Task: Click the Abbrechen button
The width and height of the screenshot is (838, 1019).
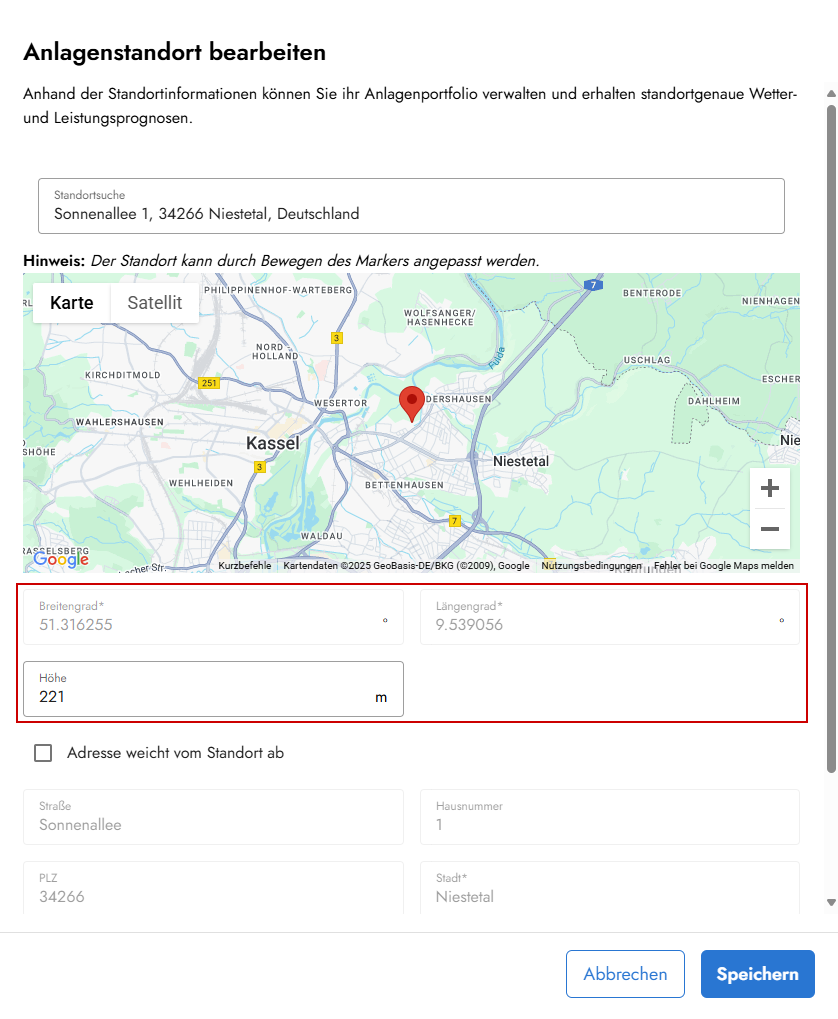Action: coord(625,974)
